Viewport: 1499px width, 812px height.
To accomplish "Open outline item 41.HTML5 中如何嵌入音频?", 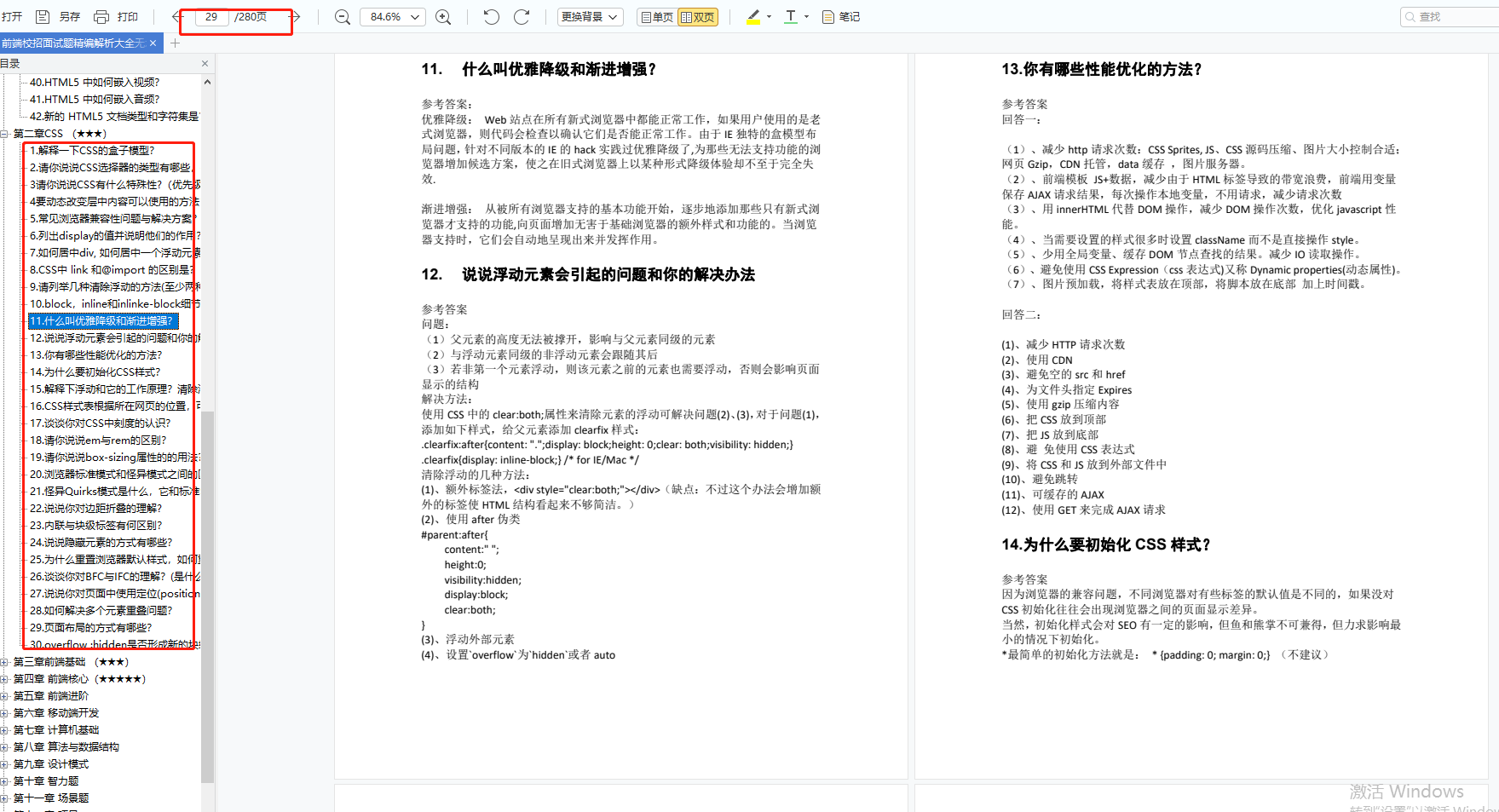I will tap(95, 100).
